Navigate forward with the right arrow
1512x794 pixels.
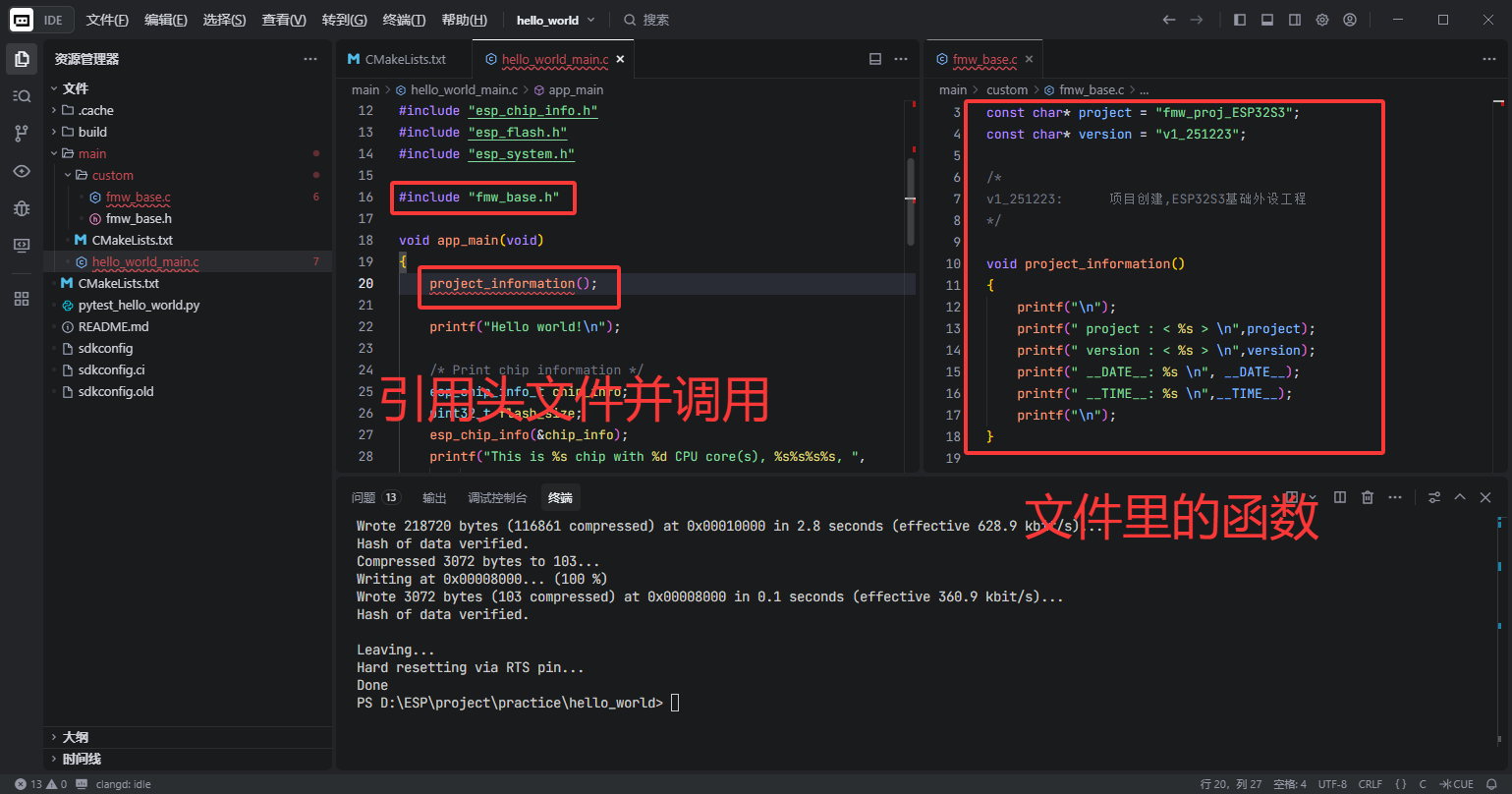coord(1197,20)
